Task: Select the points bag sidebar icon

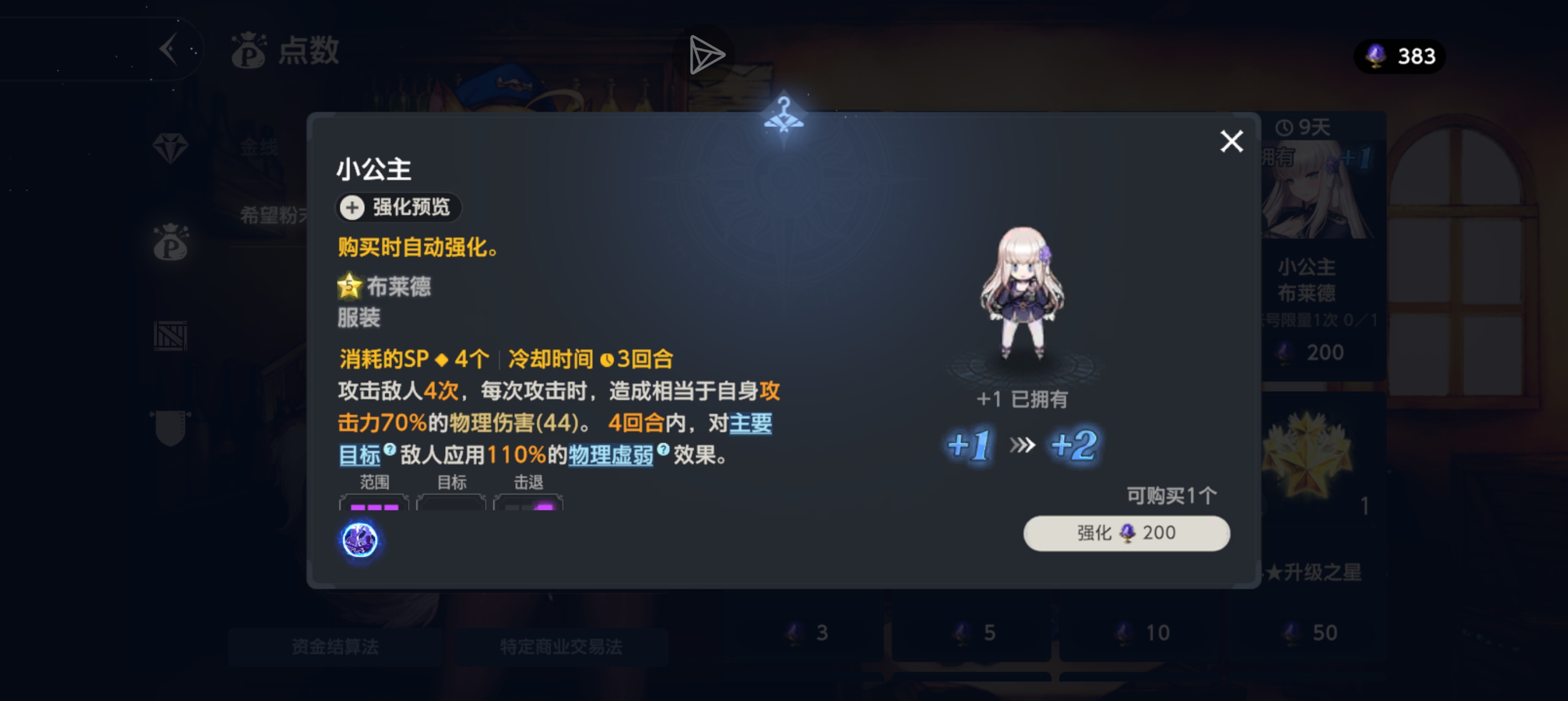Action: coord(170,242)
